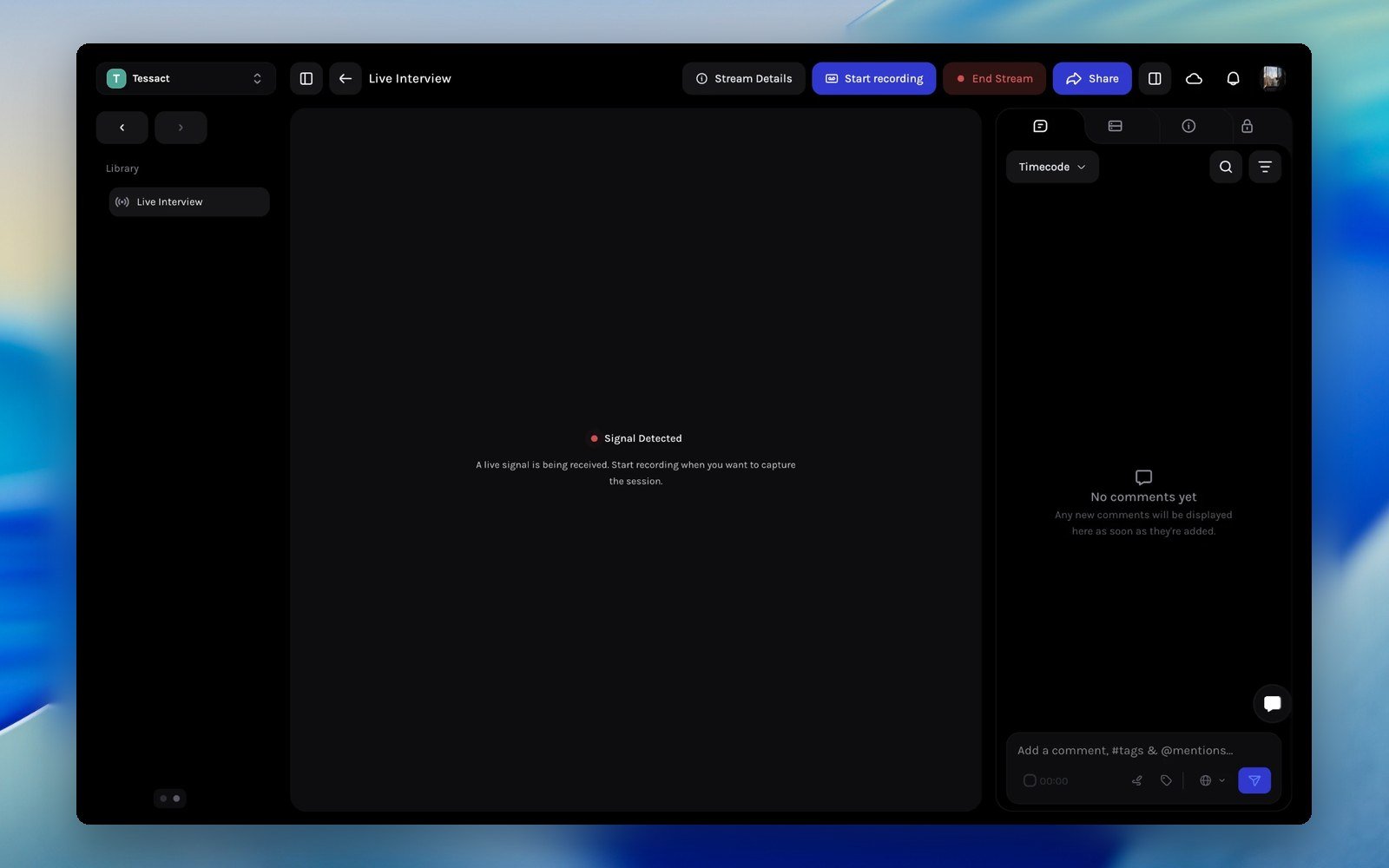The width and height of the screenshot is (1389, 868).
Task: Switch to the second panel tab with card icon
Action: pyautogui.click(x=1116, y=126)
